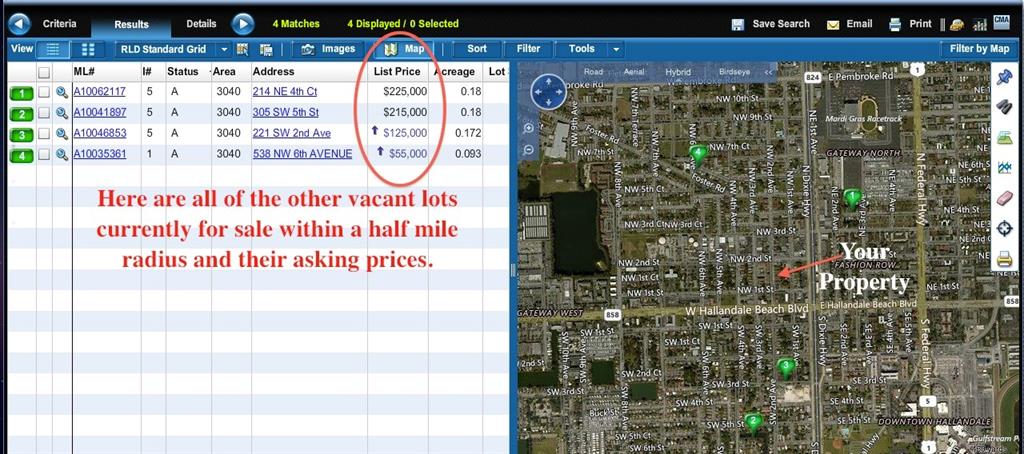Screen dimensions: 1024x454
Task: Expand the RLD Standard Grid dropdown
Action: [x=224, y=49]
